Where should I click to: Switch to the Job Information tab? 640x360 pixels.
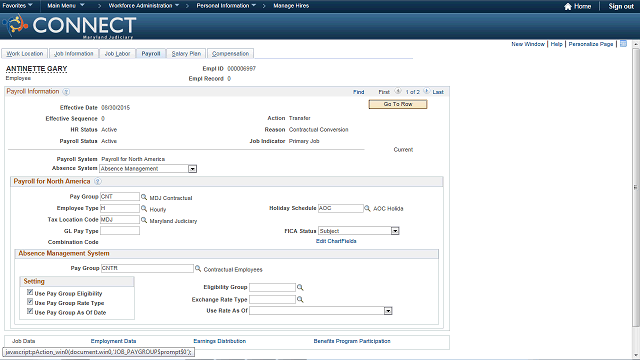(74, 53)
